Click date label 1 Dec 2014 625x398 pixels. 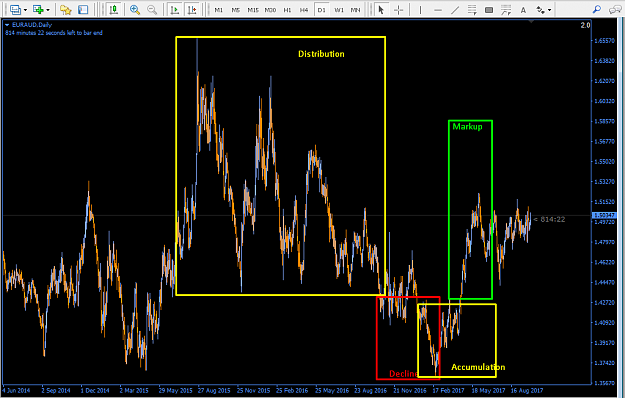(x=95, y=390)
